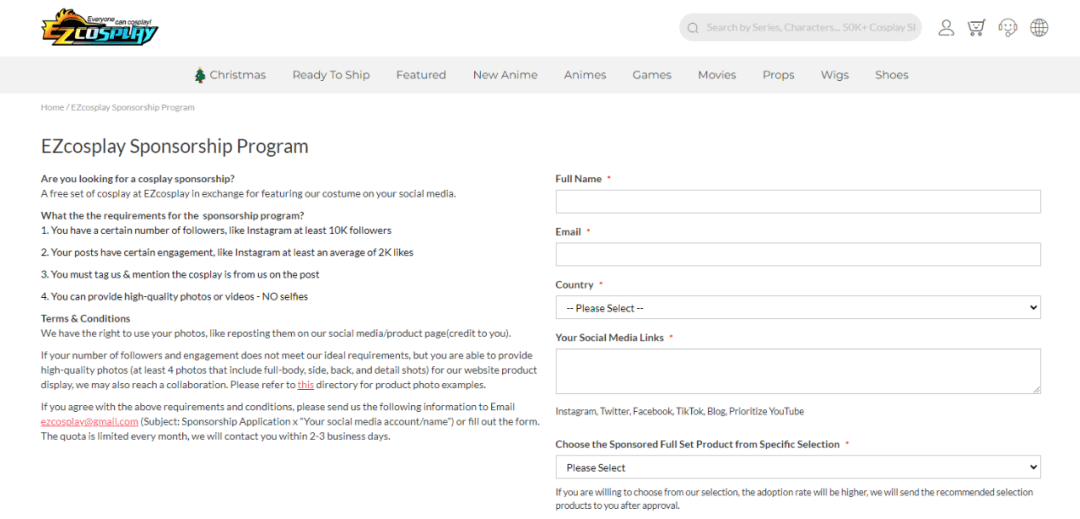The width and height of the screenshot is (1080, 519).
Task: Click the 'Instagram, Twitter, Facebook, TikTok' hint text
Action: (x=679, y=412)
